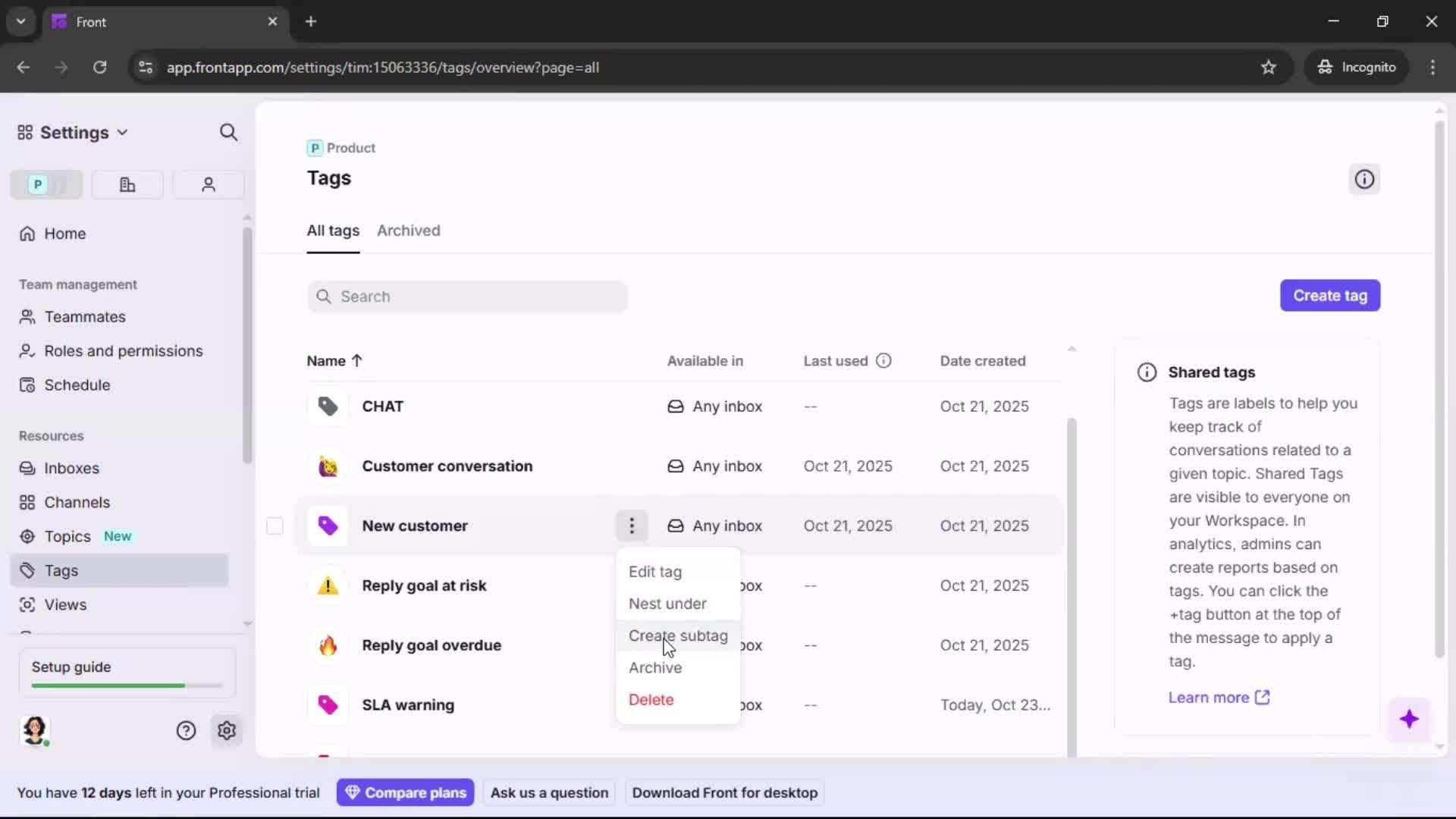
Task: Check the New customer row checkbox
Action: click(275, 526)
